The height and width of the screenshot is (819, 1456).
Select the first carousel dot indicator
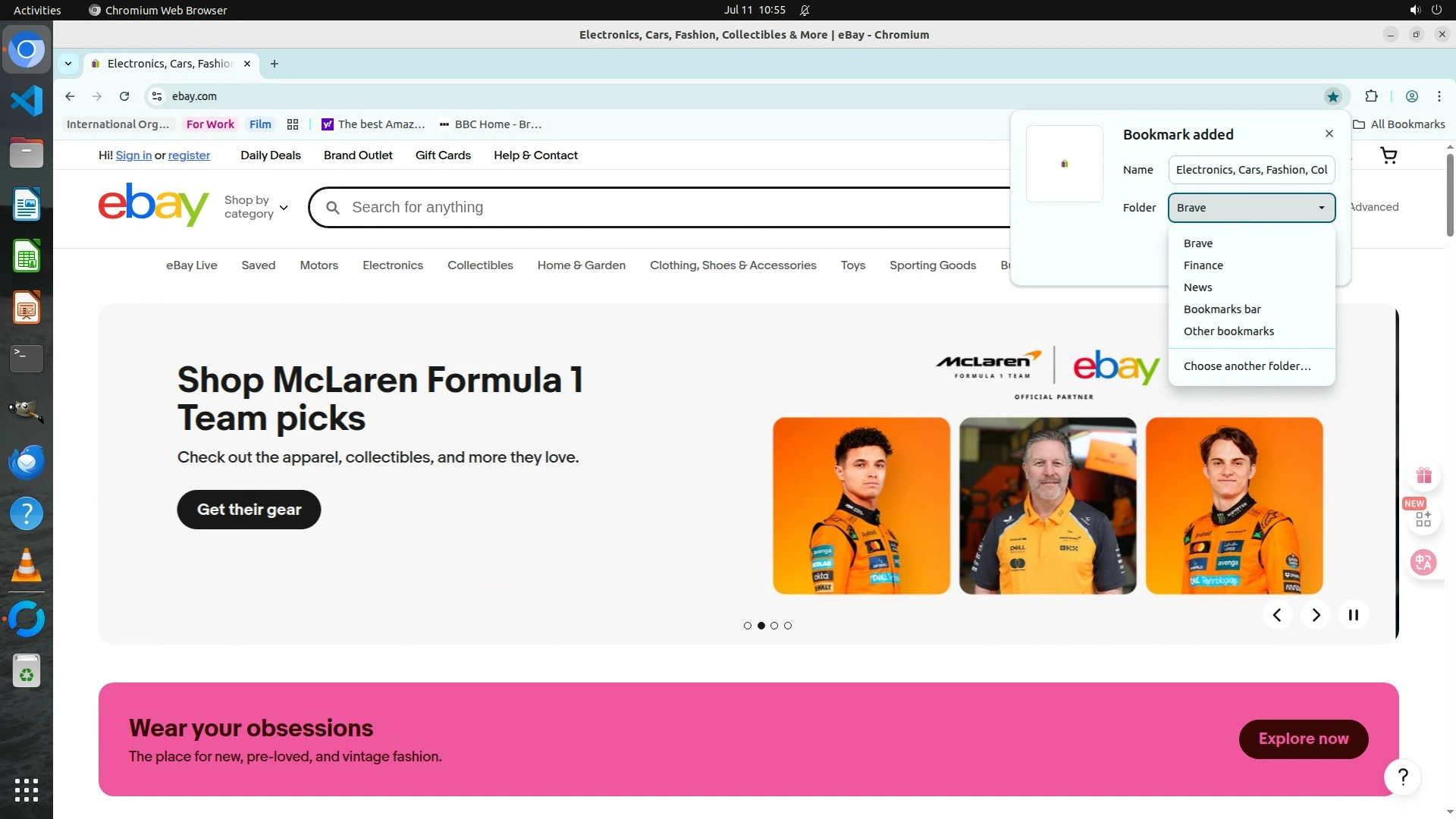pos(748,626)
